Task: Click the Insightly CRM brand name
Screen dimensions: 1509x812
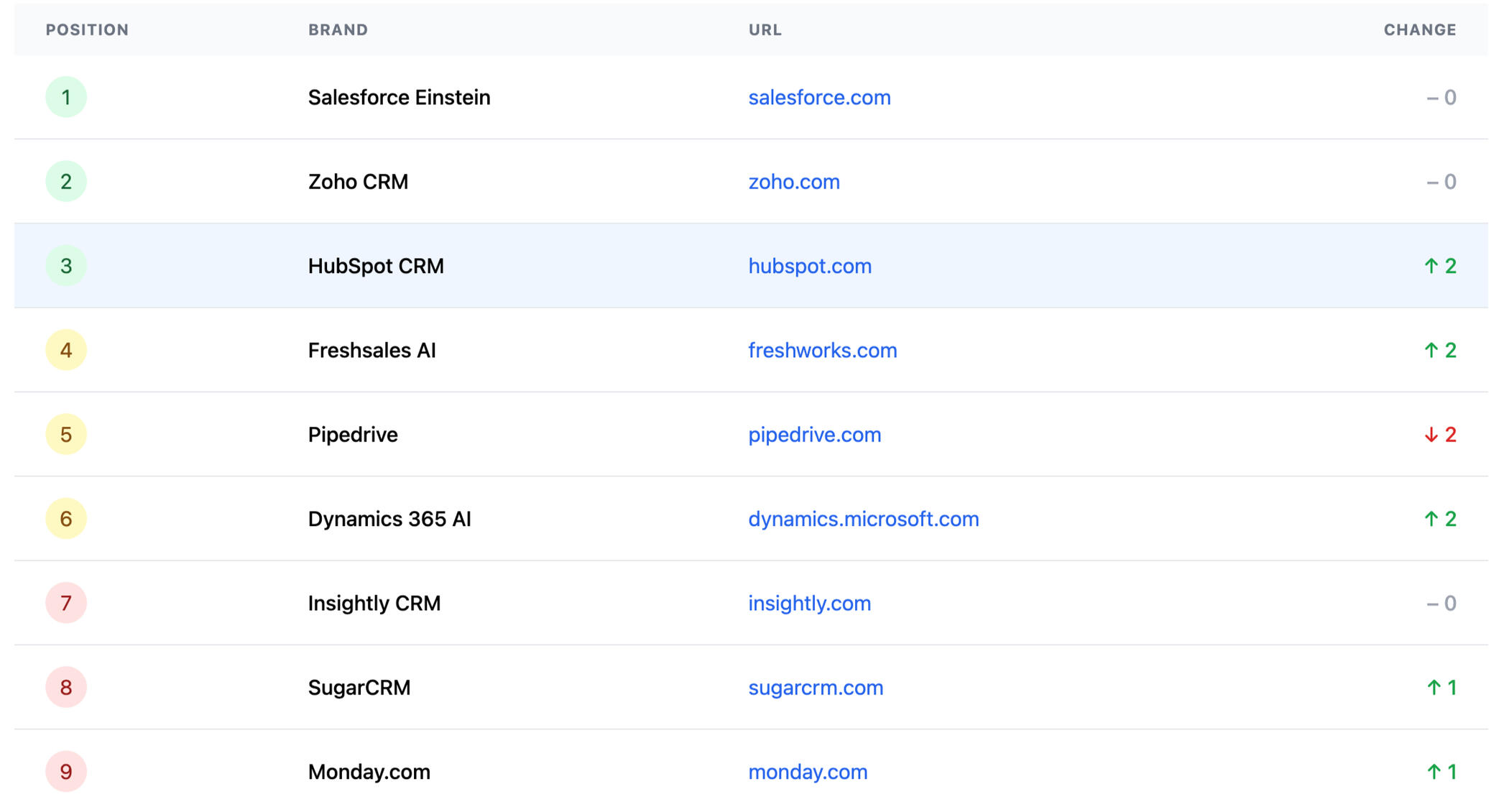Action: tap(374, 603)
